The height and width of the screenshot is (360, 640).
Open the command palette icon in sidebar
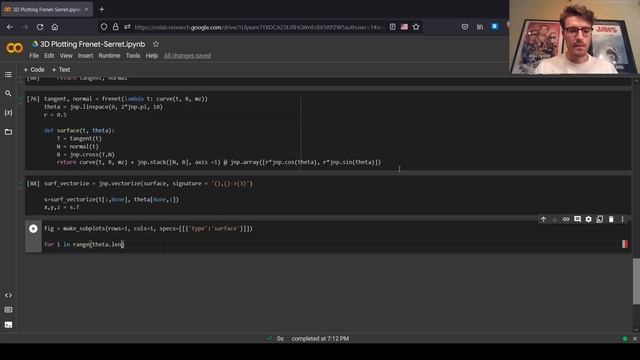click(x=8, y=310)
